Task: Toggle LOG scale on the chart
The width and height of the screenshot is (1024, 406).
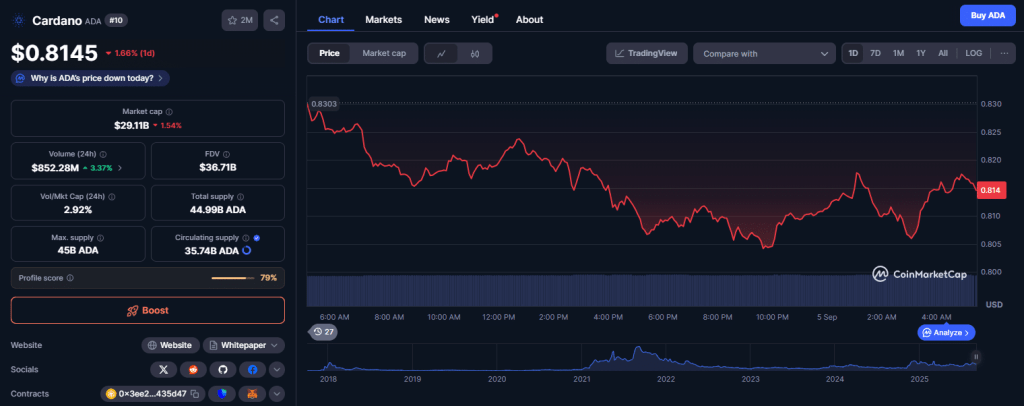Action: (973, 54)
